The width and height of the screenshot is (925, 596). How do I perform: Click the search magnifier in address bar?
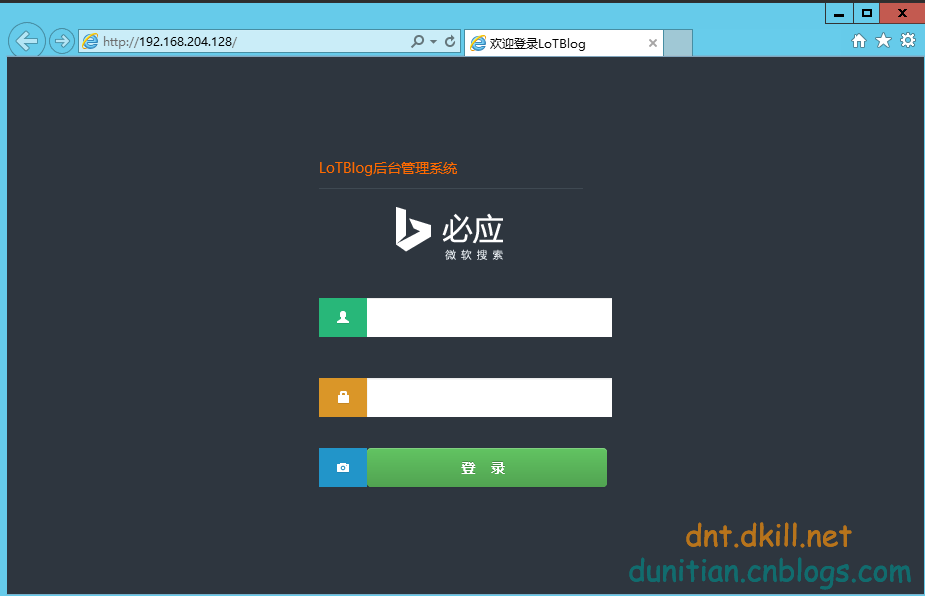pos(418,41)
